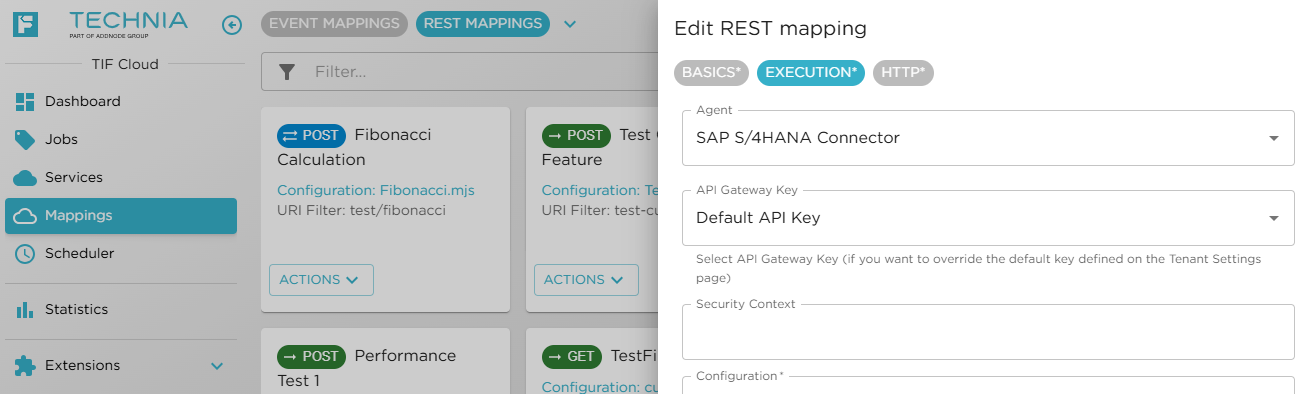Click the POST badge on Test Feature card
Screen dimensions: 1316x394
pos(576,135)
